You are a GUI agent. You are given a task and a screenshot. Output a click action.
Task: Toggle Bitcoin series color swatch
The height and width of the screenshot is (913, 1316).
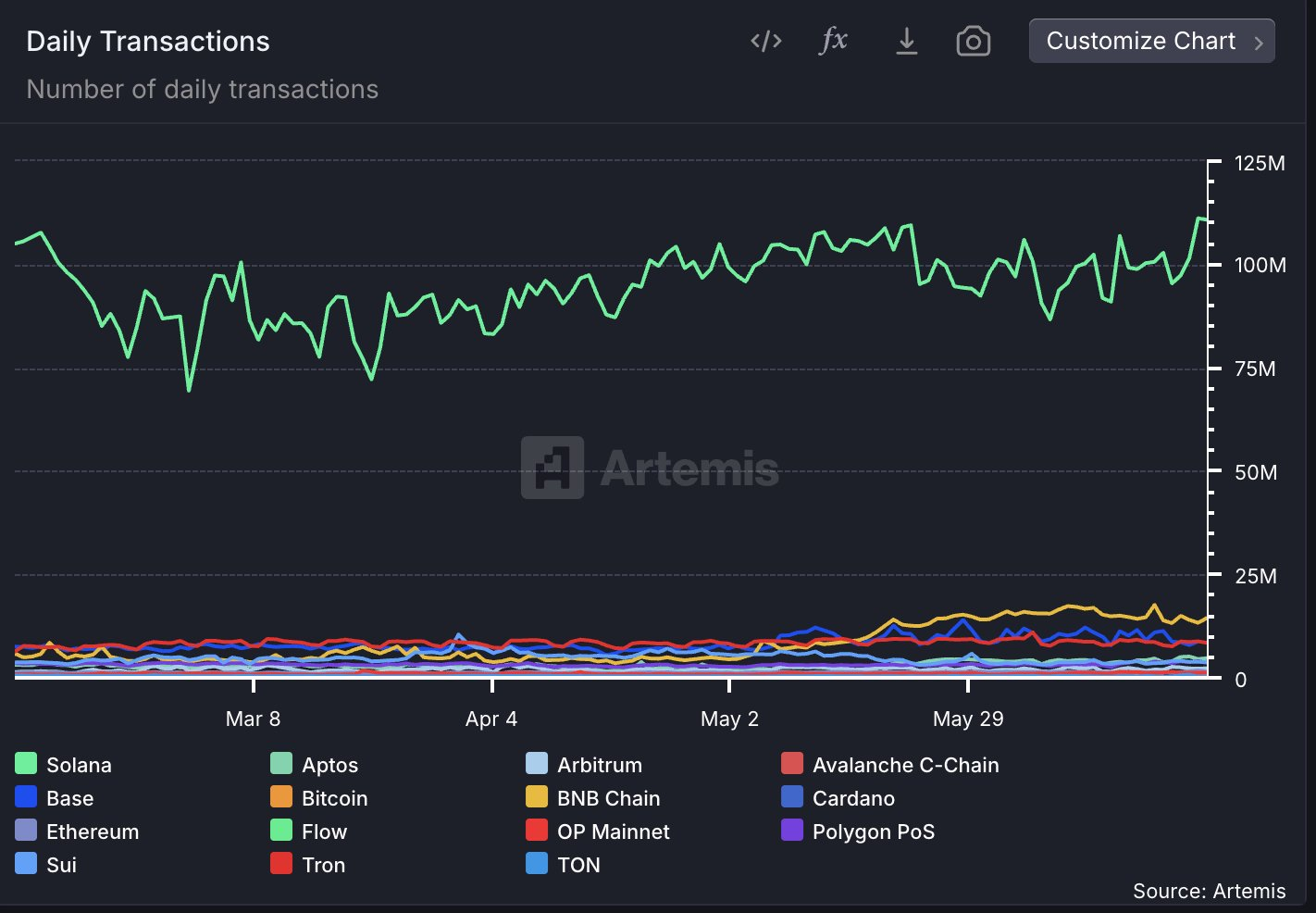click(281, 797)
